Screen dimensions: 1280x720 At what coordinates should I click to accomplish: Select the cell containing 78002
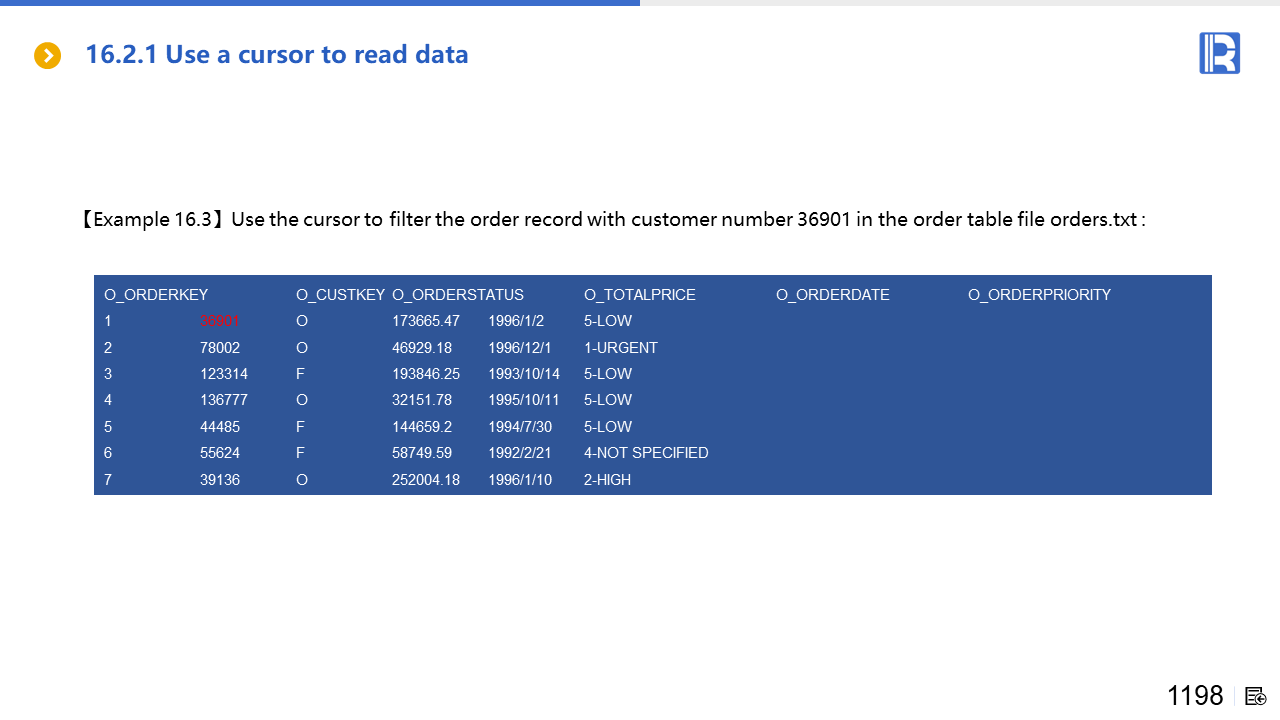[x=220, y=348]
